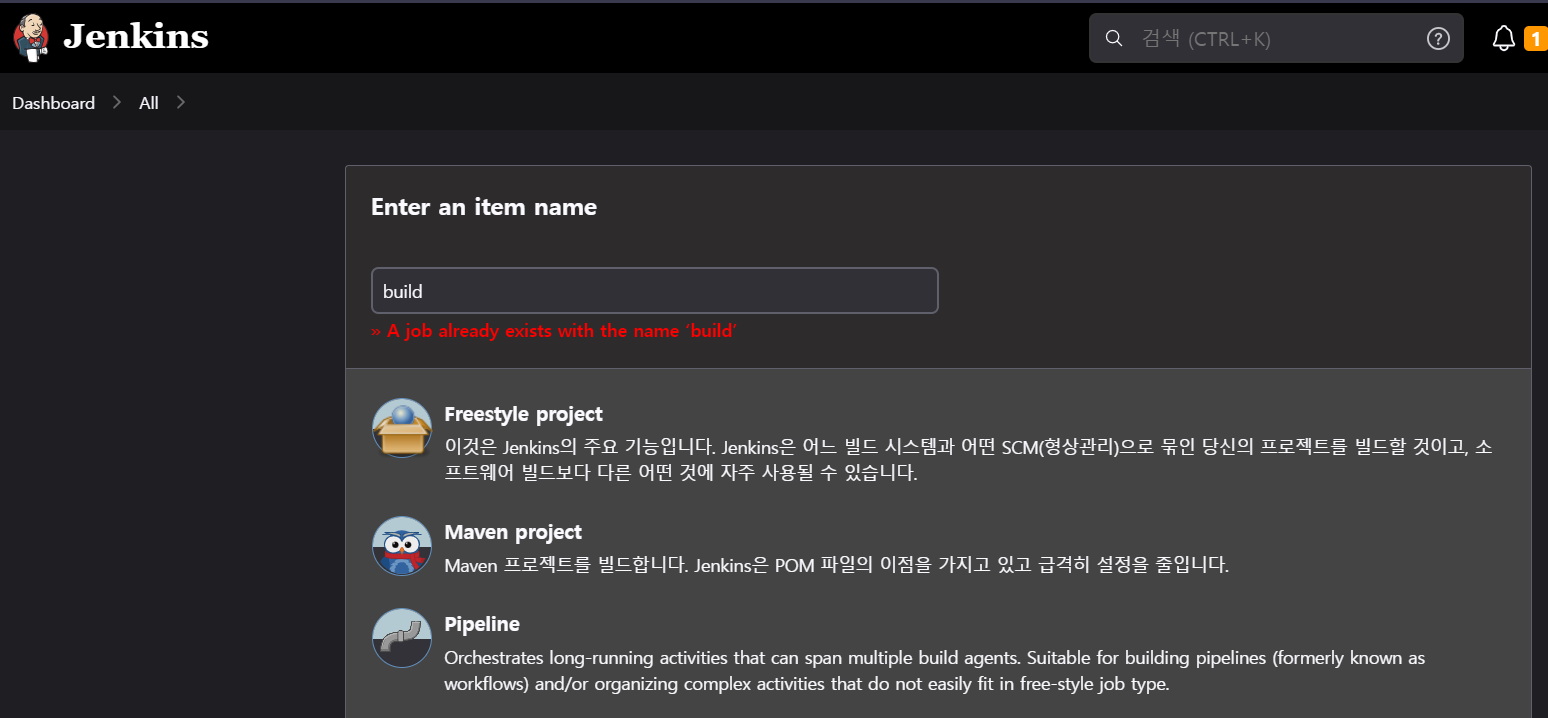Click the Freestyle project Korean description text
This screenshot has width=1548, height=718.
[968, 460]
